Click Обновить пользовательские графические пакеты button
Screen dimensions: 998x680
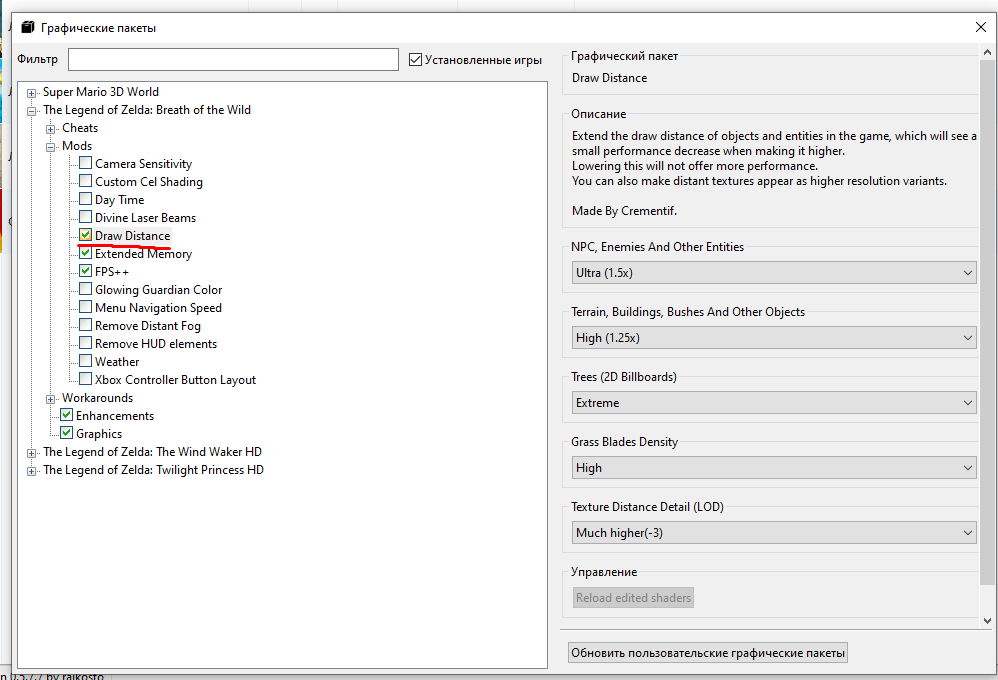pos(708,653)
